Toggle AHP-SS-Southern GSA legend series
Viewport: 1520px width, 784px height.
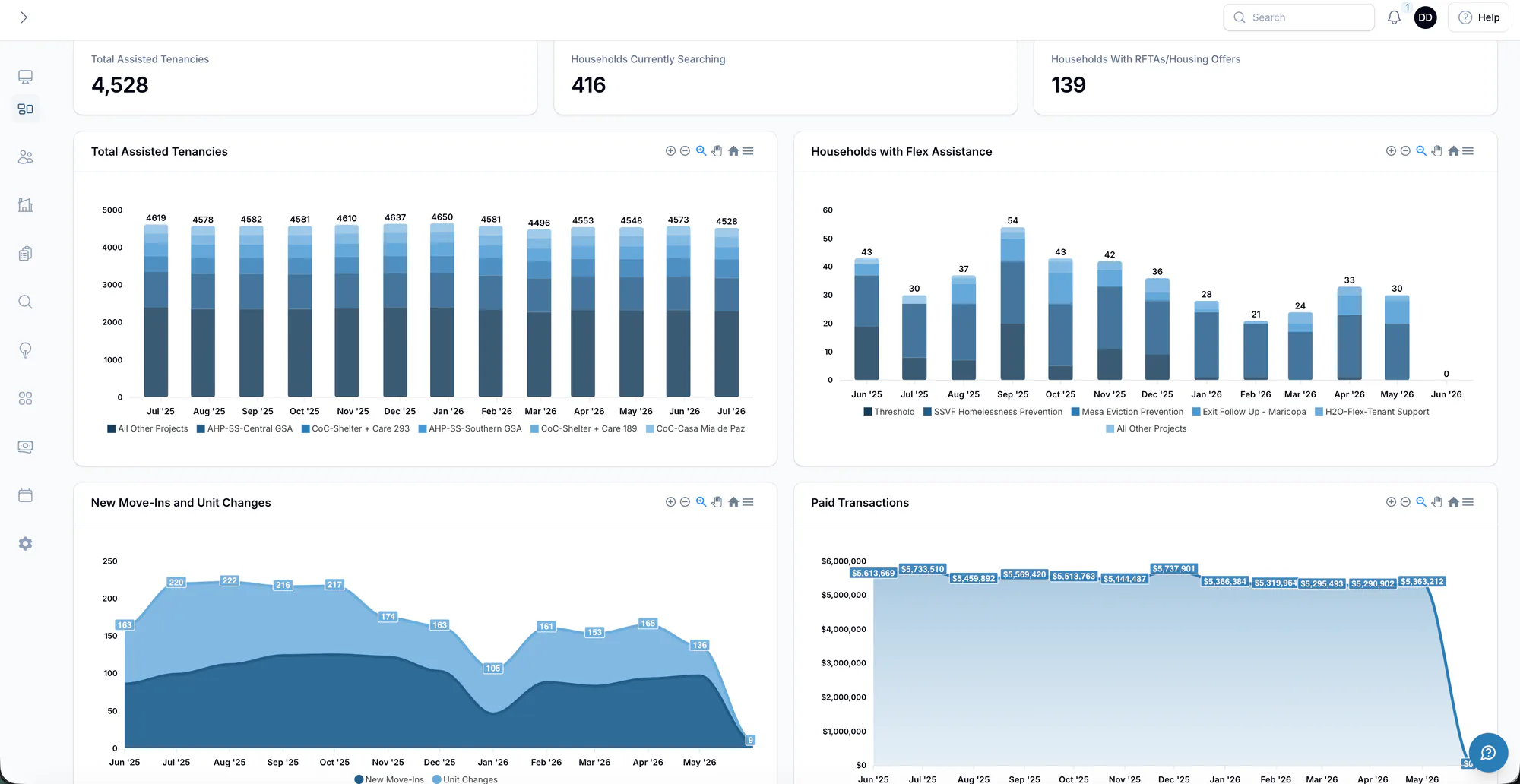coord(470,428)
